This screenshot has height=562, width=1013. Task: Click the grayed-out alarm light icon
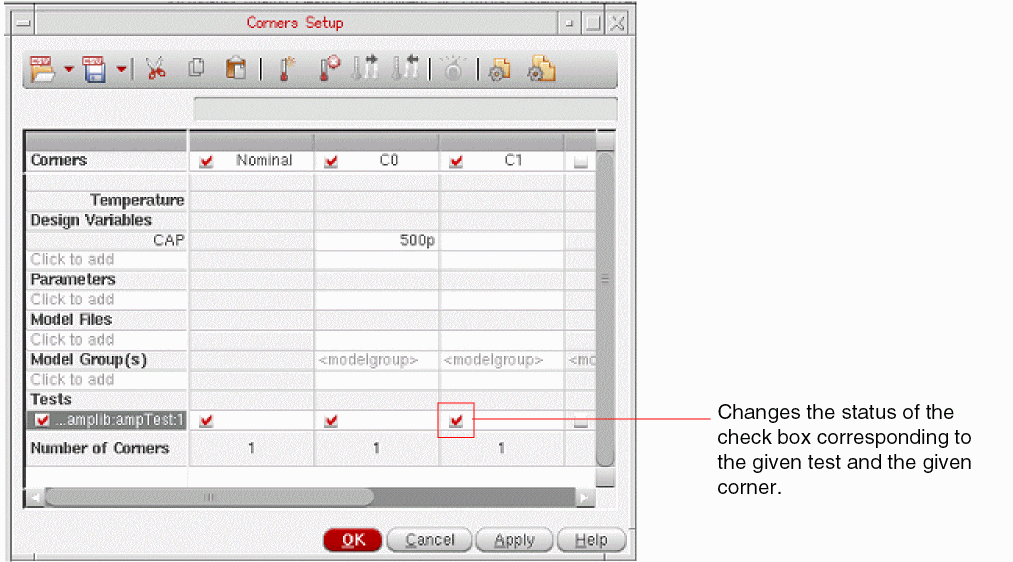tap(453, 68)
